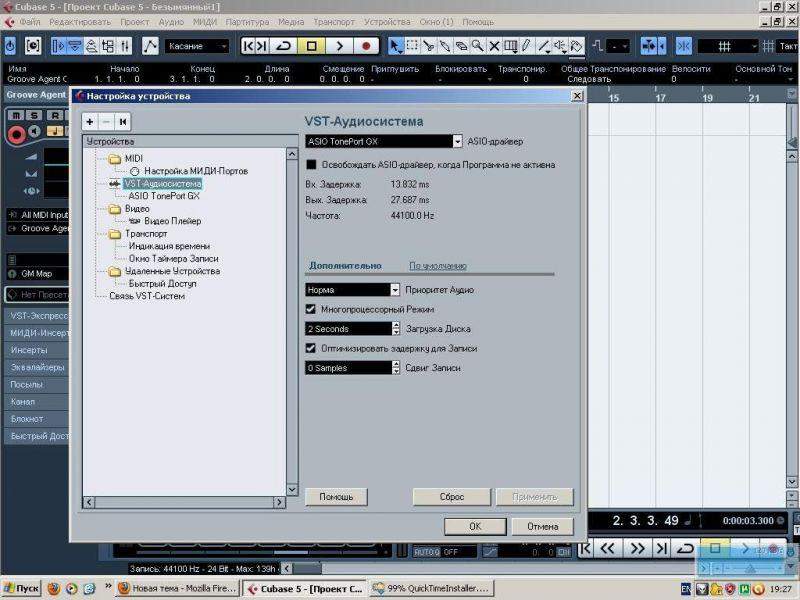Open the Устройства menu
The image size is (800, 600).
387,22
